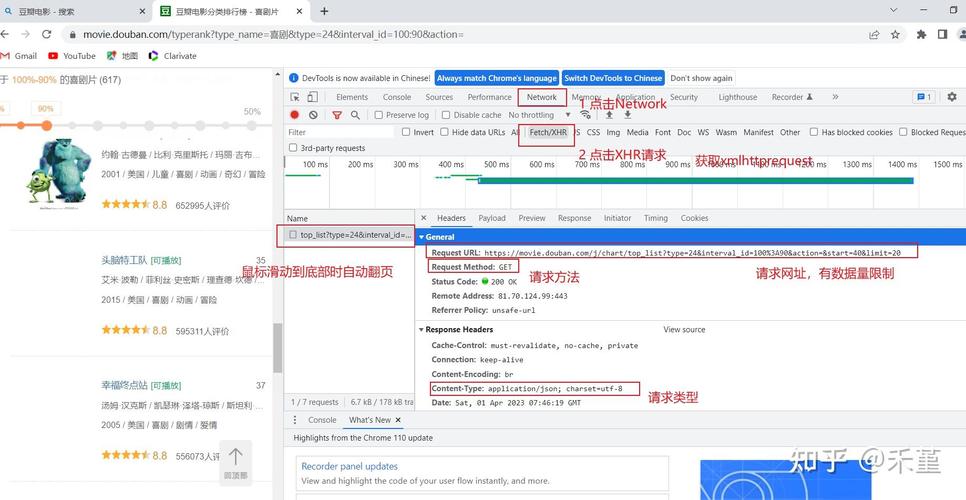Image resolution: width=966 pixels, height=500 pixels.
Task: Filter requests by CSS type
Action: tap(593, 132)
